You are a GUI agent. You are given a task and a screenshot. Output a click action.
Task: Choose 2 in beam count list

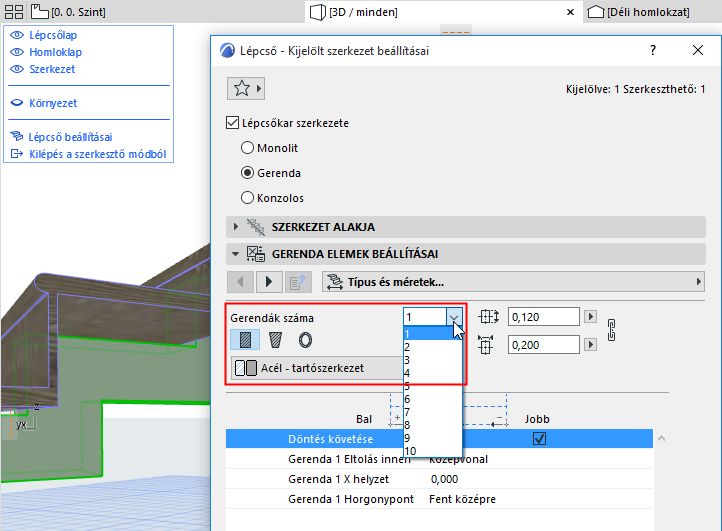pyautogui.click(x=432, y=347)
